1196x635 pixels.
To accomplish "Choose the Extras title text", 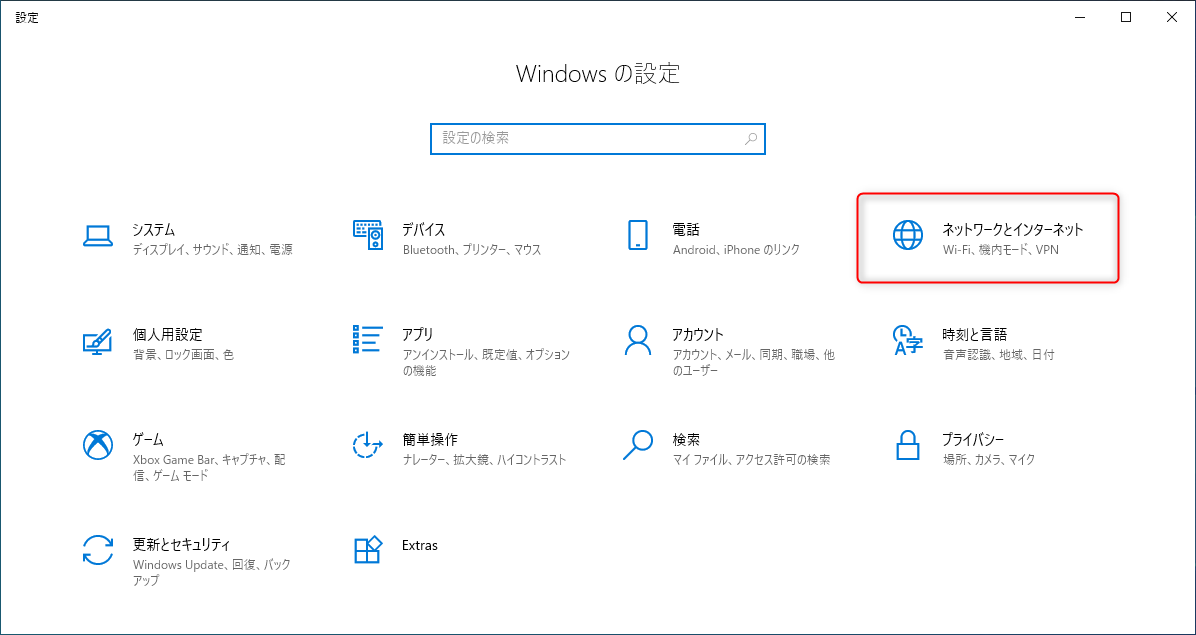I will pyautogui.click(x=420, y=545).
